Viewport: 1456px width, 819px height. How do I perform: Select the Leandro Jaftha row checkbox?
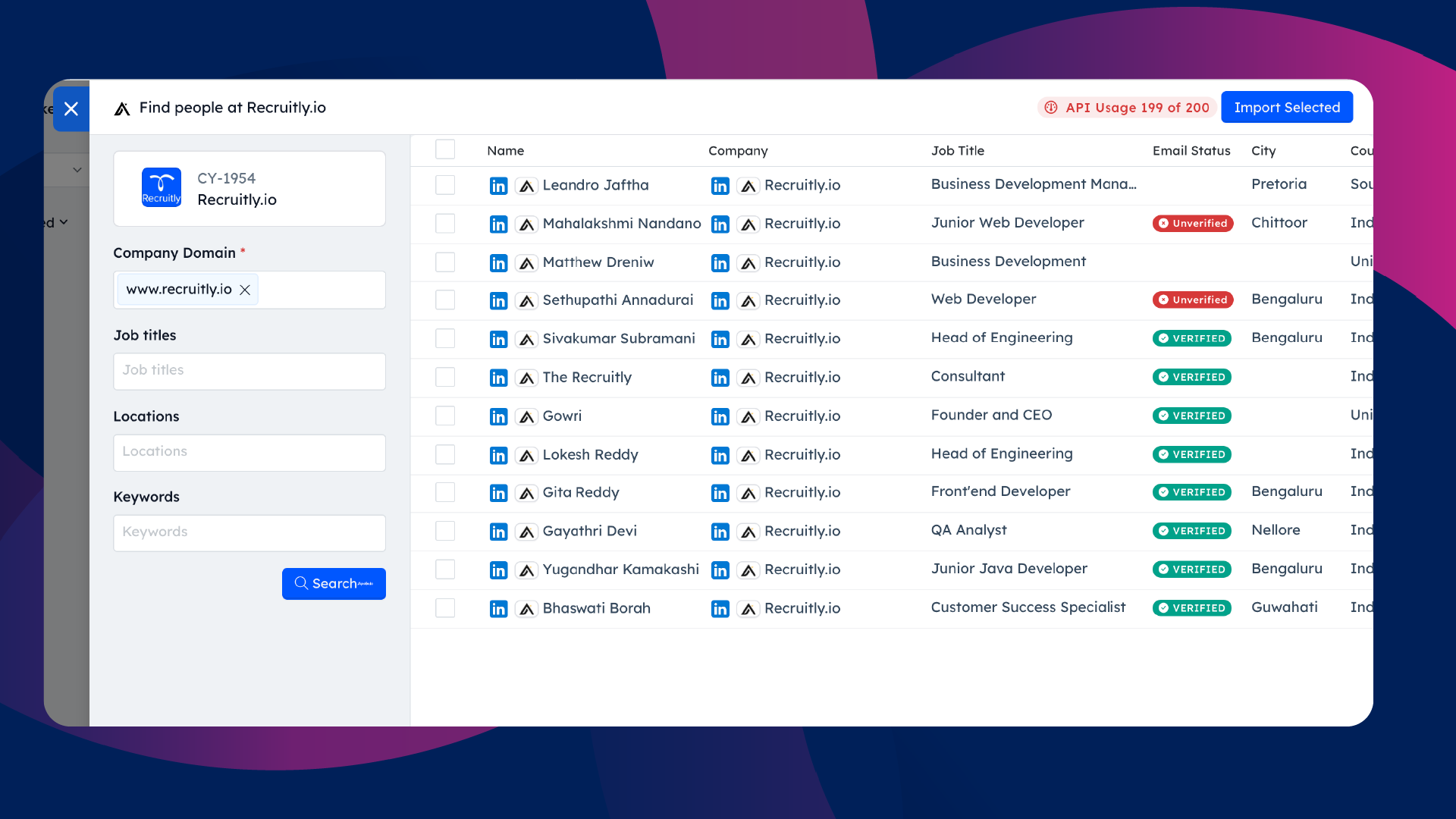coord(445,185)
